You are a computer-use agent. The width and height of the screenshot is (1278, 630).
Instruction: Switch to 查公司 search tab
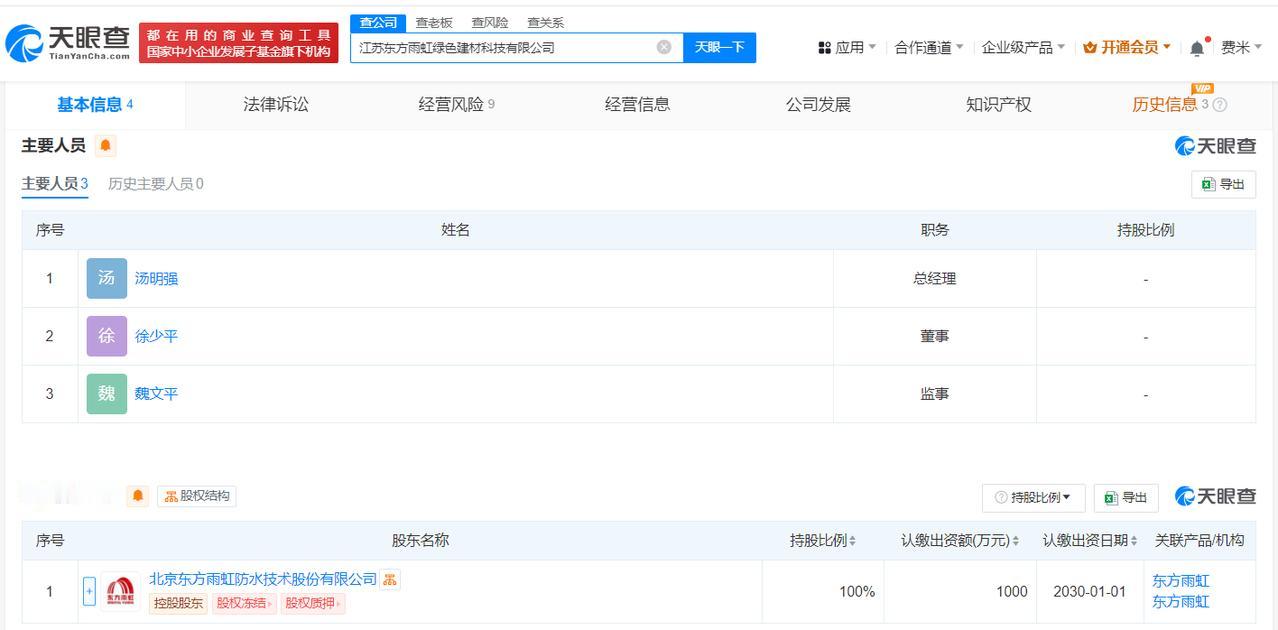378,23
